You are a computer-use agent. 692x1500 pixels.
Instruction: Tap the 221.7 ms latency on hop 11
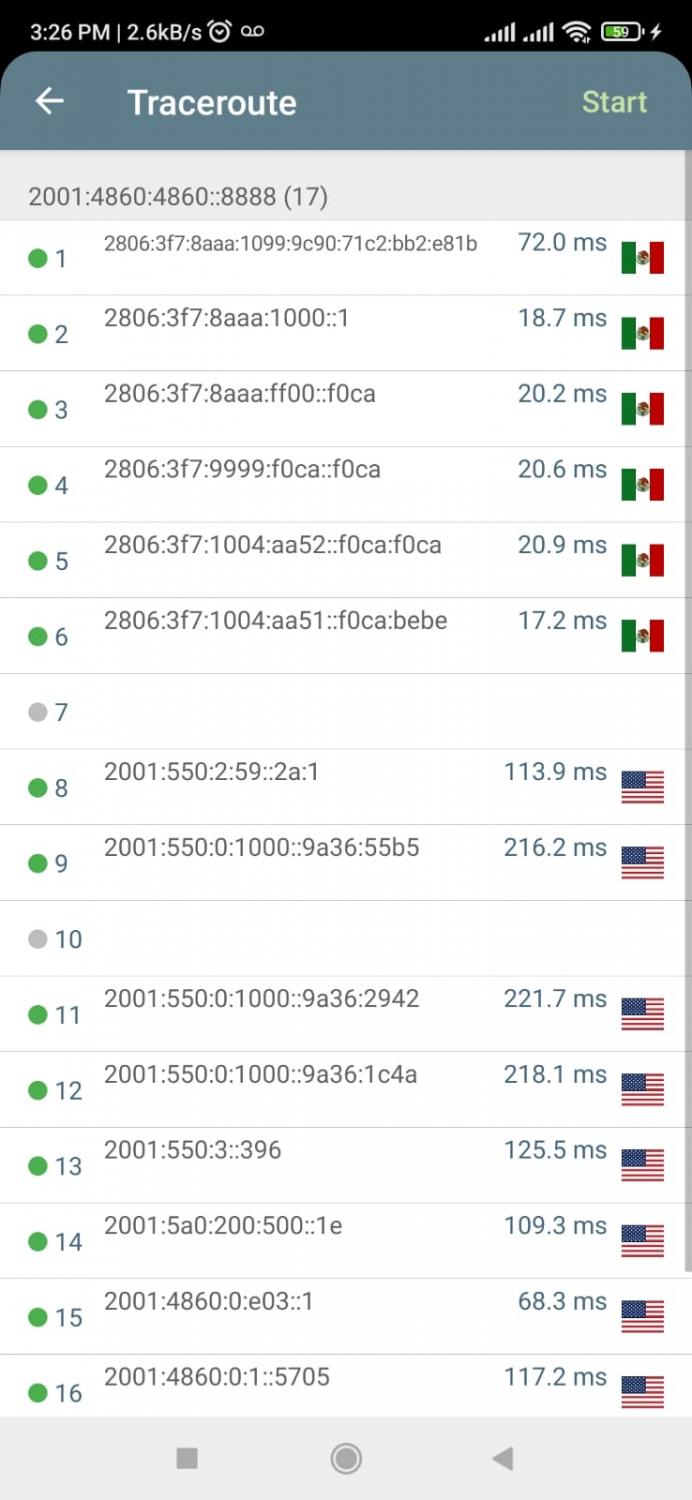coord(555,999)
